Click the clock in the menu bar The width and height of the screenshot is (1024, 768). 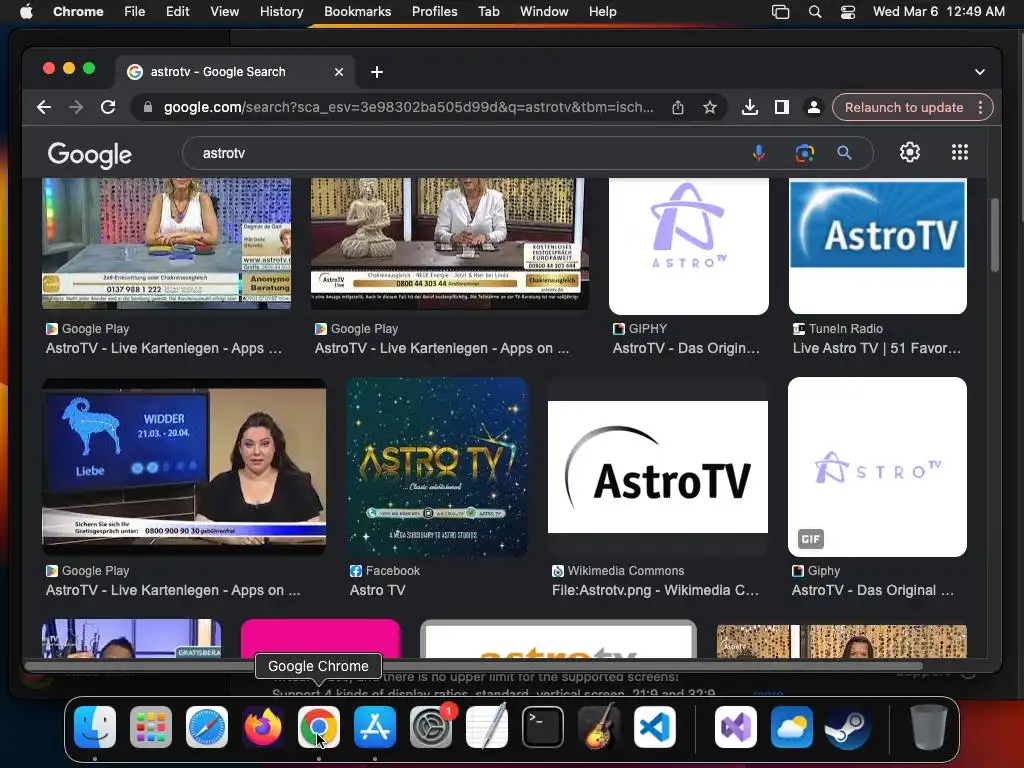pos(938,11)
